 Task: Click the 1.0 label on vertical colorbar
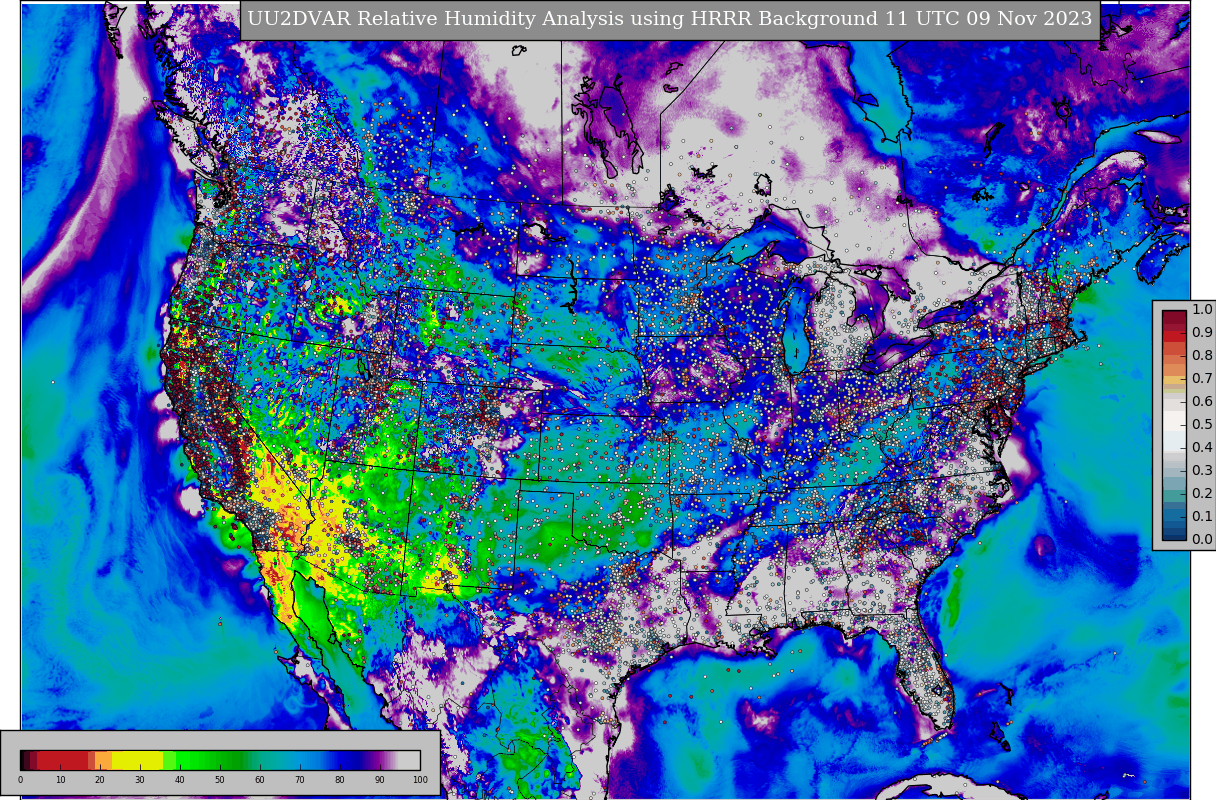(x=1202, y=310)
